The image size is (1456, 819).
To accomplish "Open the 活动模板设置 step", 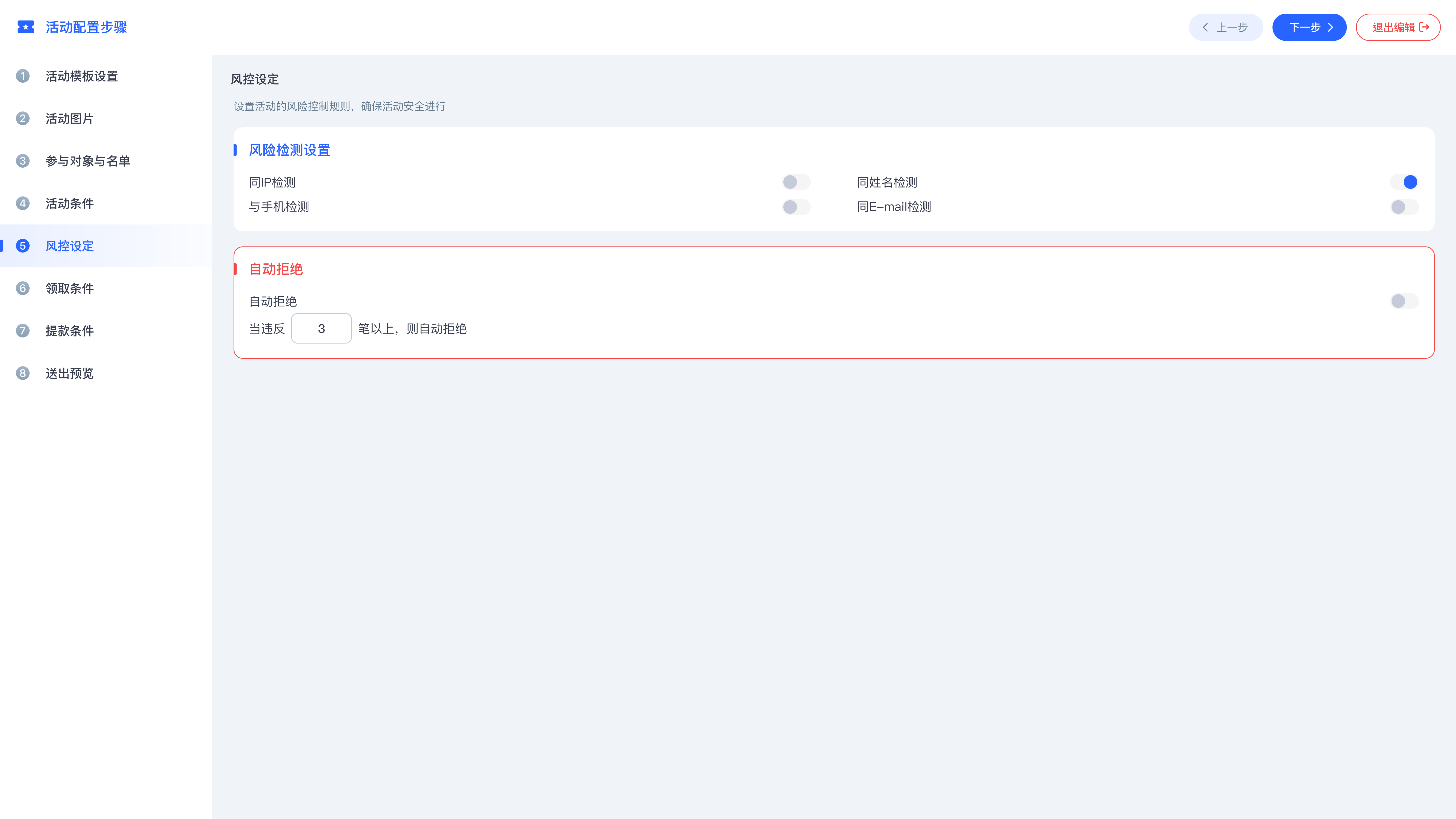I will coord(82,76).
